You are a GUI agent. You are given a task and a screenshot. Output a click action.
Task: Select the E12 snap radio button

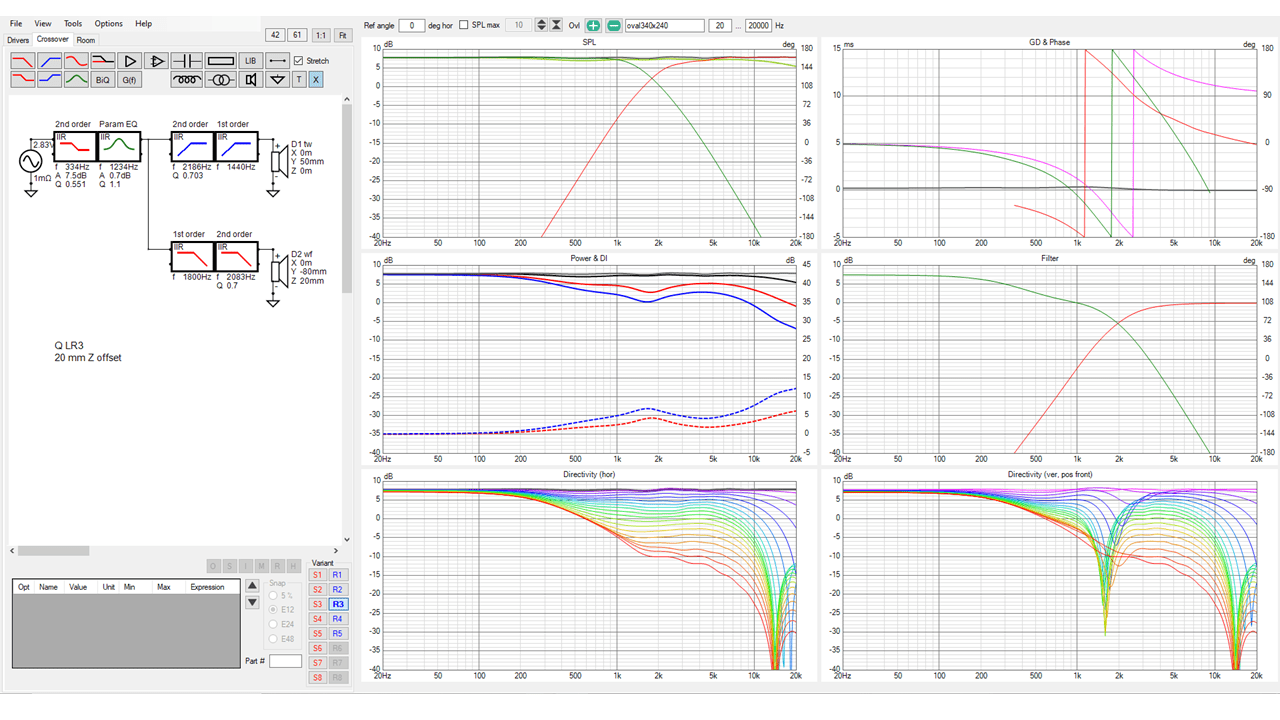coord(274,609)
